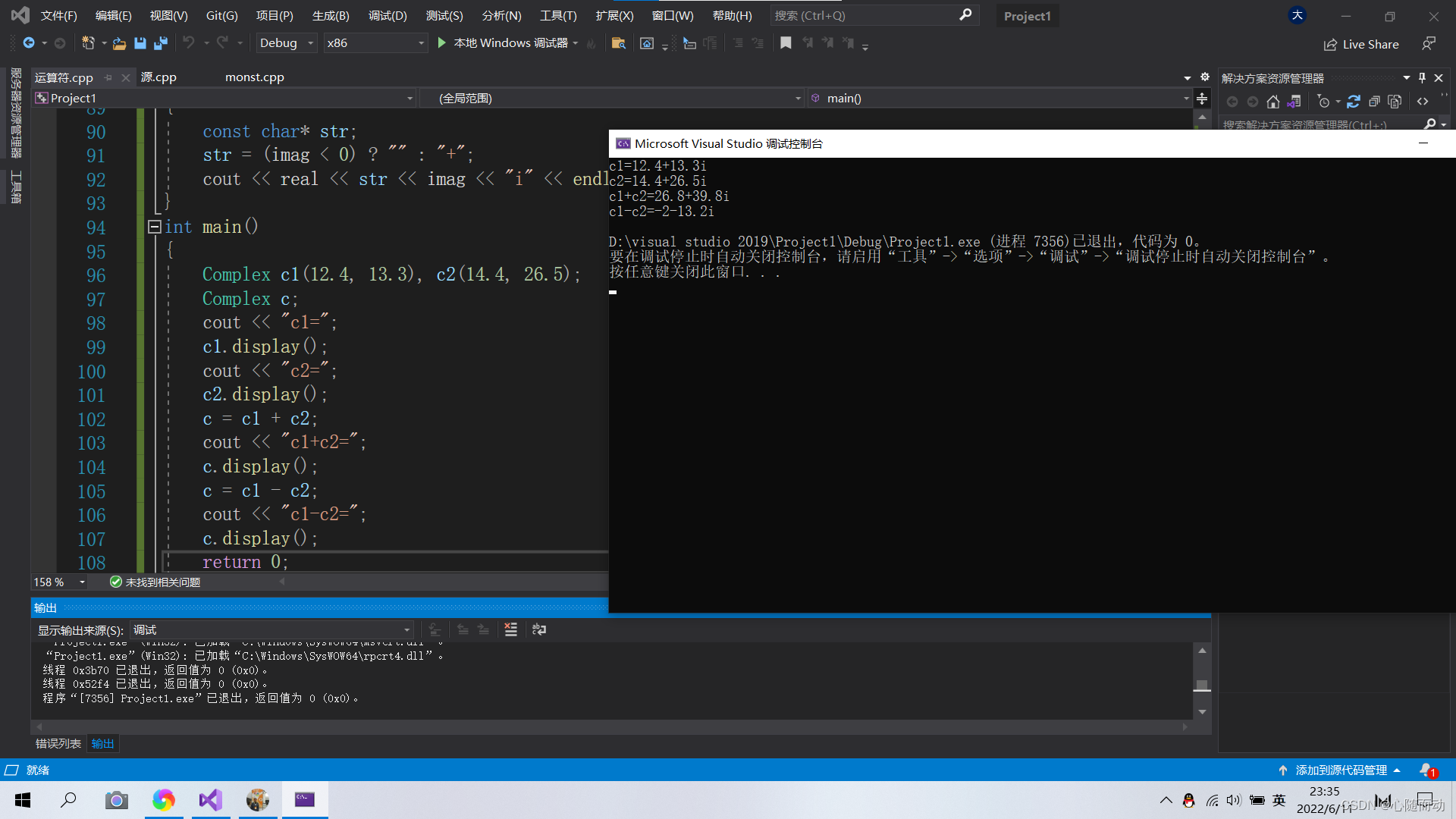1456x819 pixels.
Task: Click the Open File folder icon
Action: click(x=119, y=43)
